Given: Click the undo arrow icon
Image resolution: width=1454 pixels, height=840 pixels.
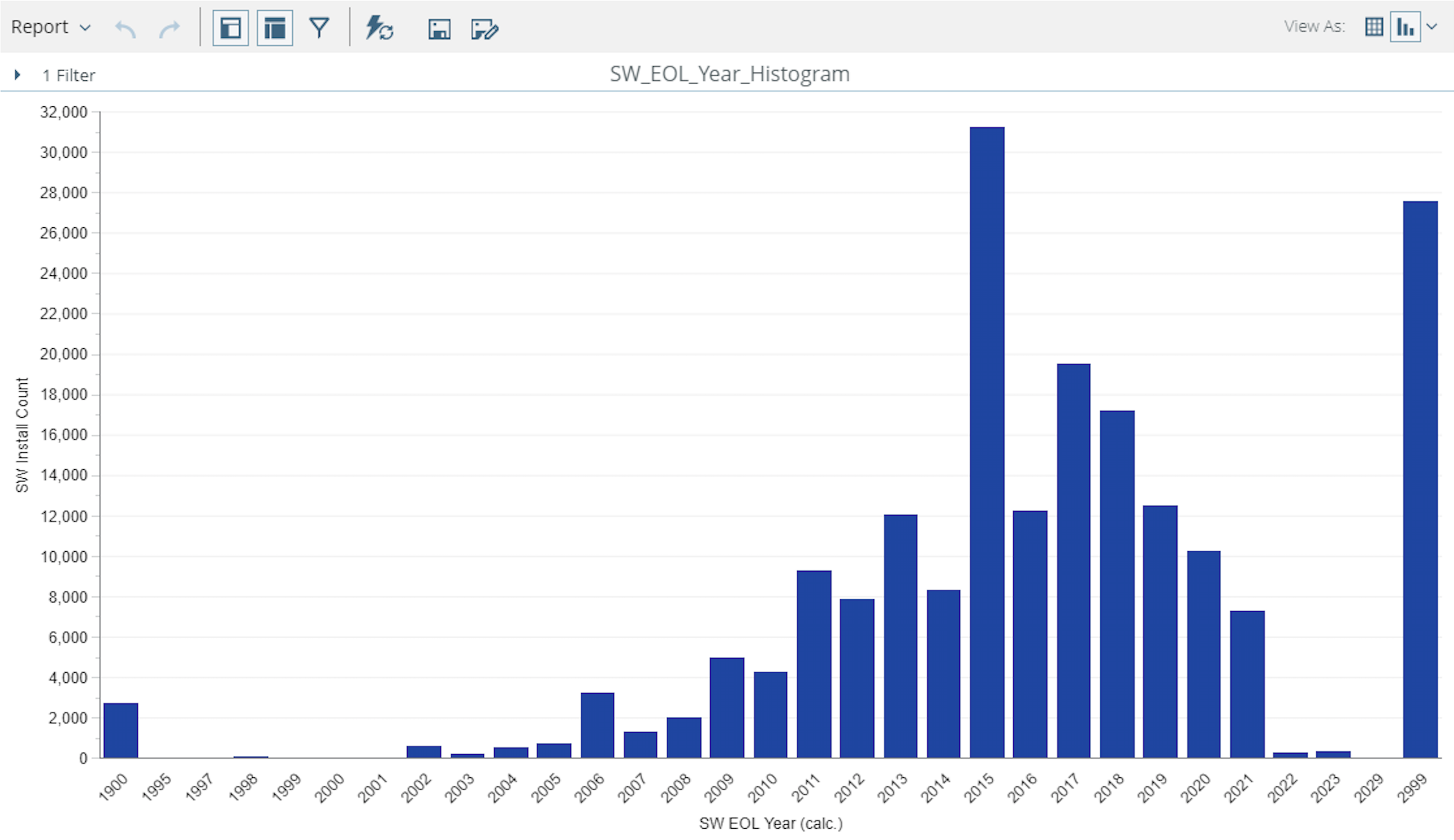Looking at the screenshot, I should click(125, 28).
